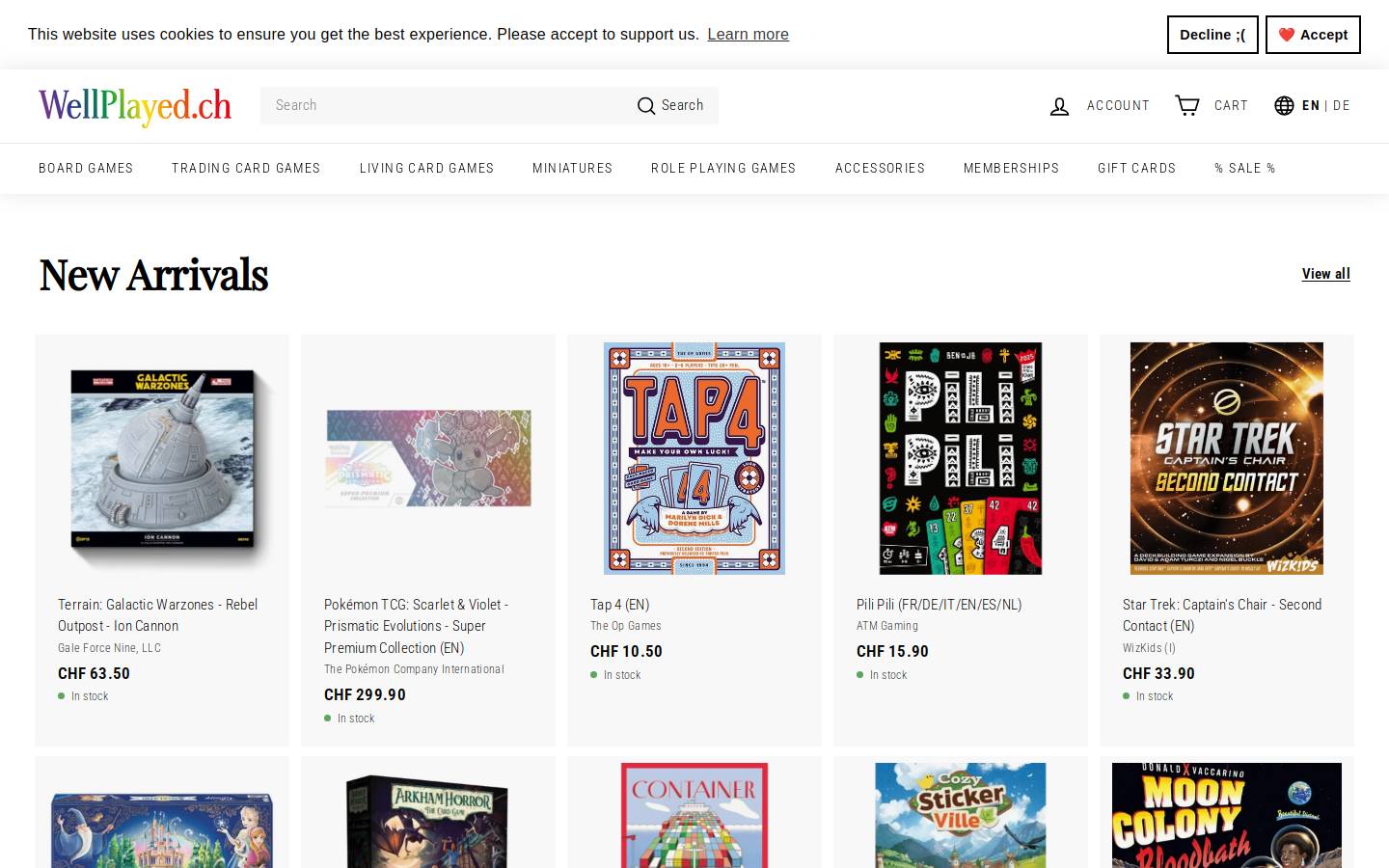Click the vendor Gale Force Nine, LLC
This screenshot has width=1389, height=868.
click(x=109, y=648)
